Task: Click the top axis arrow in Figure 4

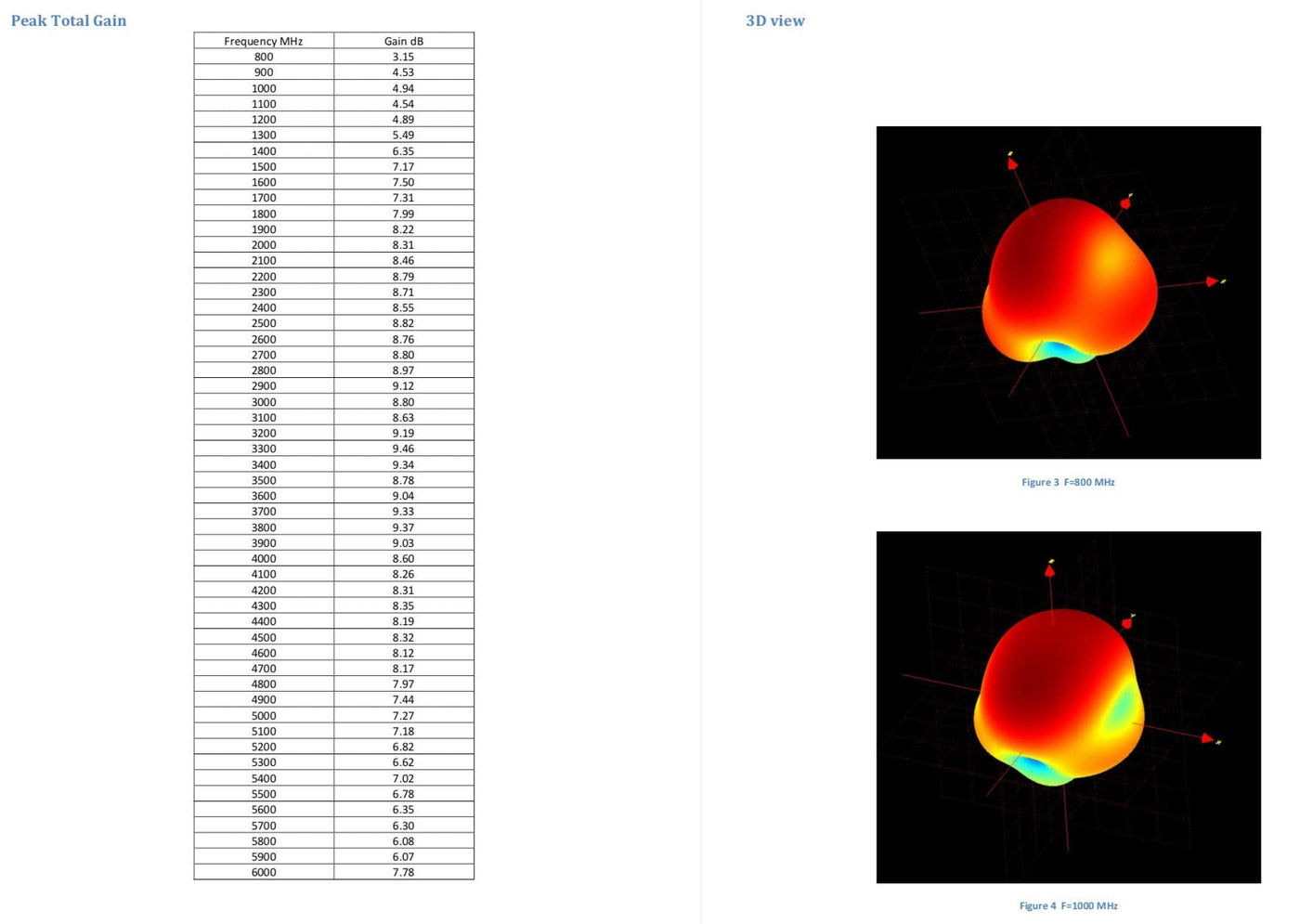Action: click(x=1049, y=570)
